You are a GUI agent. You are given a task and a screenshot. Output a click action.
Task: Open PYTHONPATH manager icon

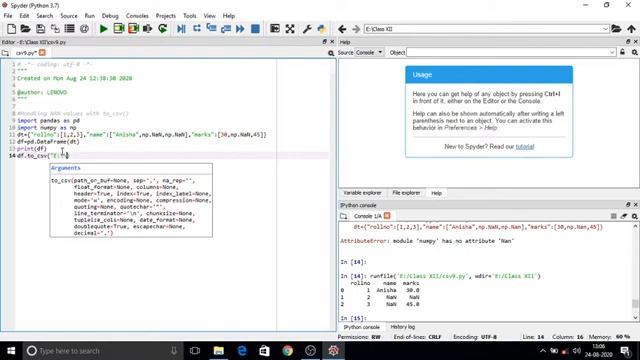tap(322, 29)
